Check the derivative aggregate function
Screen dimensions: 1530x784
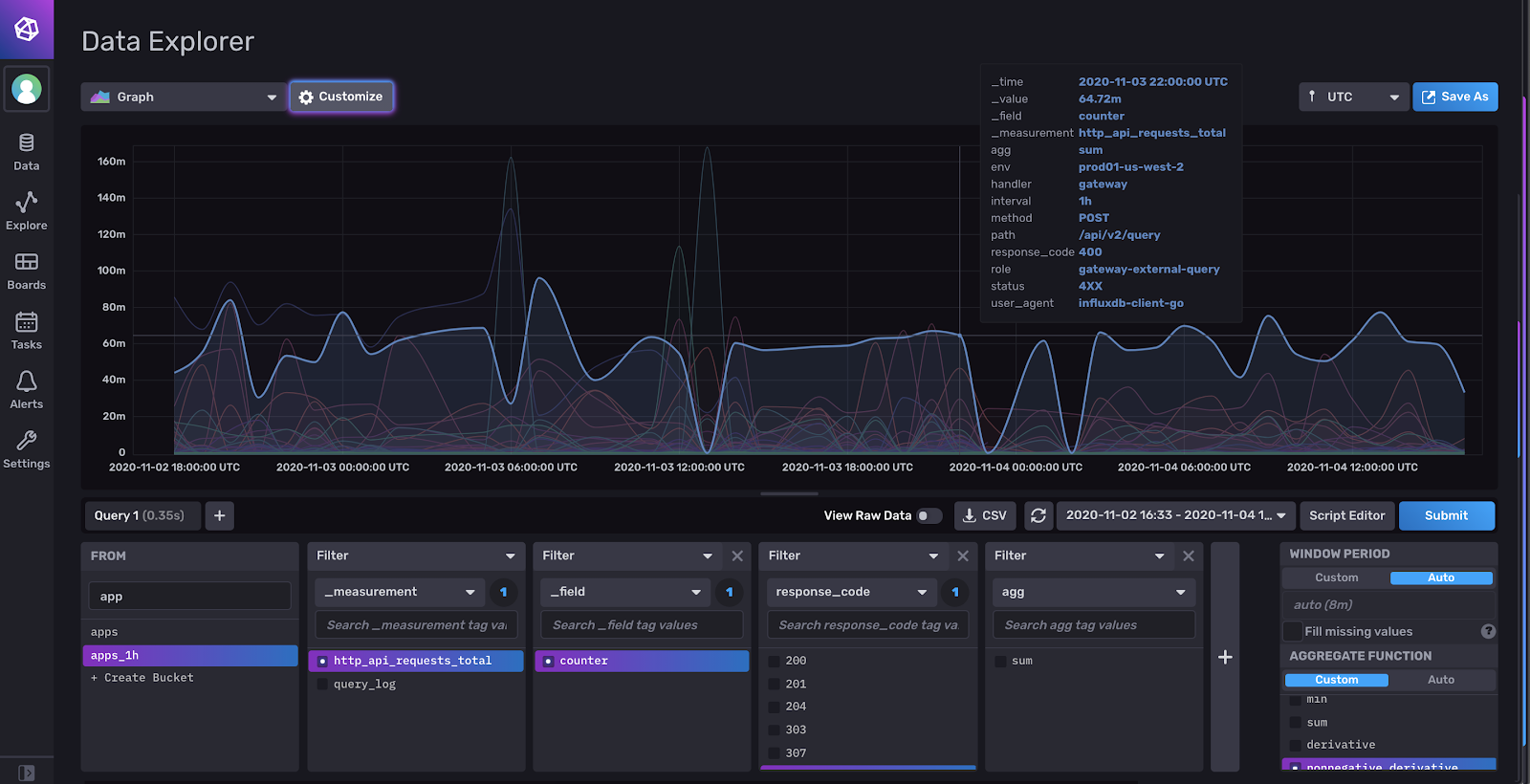coord(1296,745)
